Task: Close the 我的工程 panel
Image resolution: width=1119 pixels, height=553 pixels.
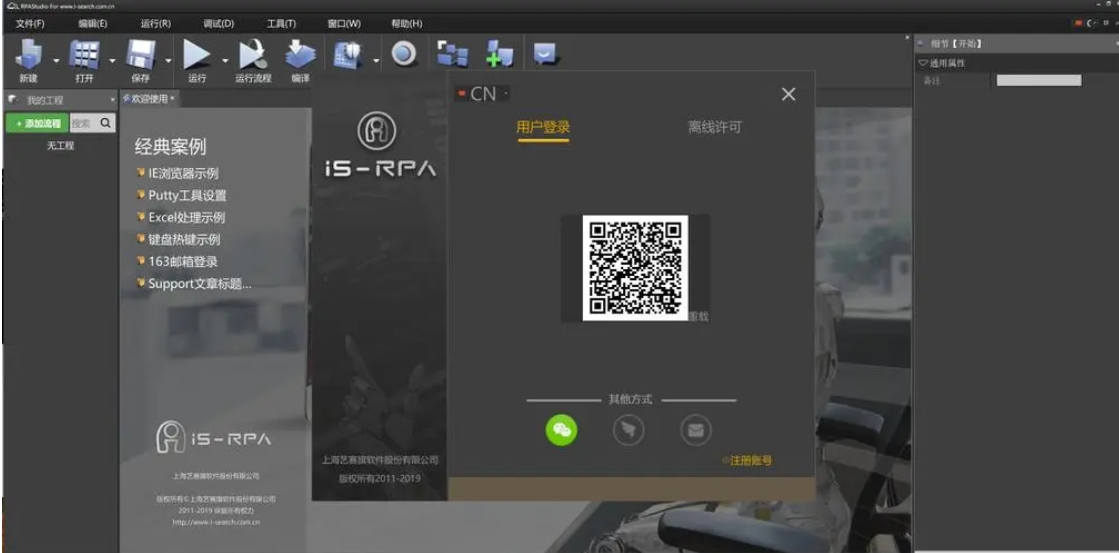Action: (112, 100)
